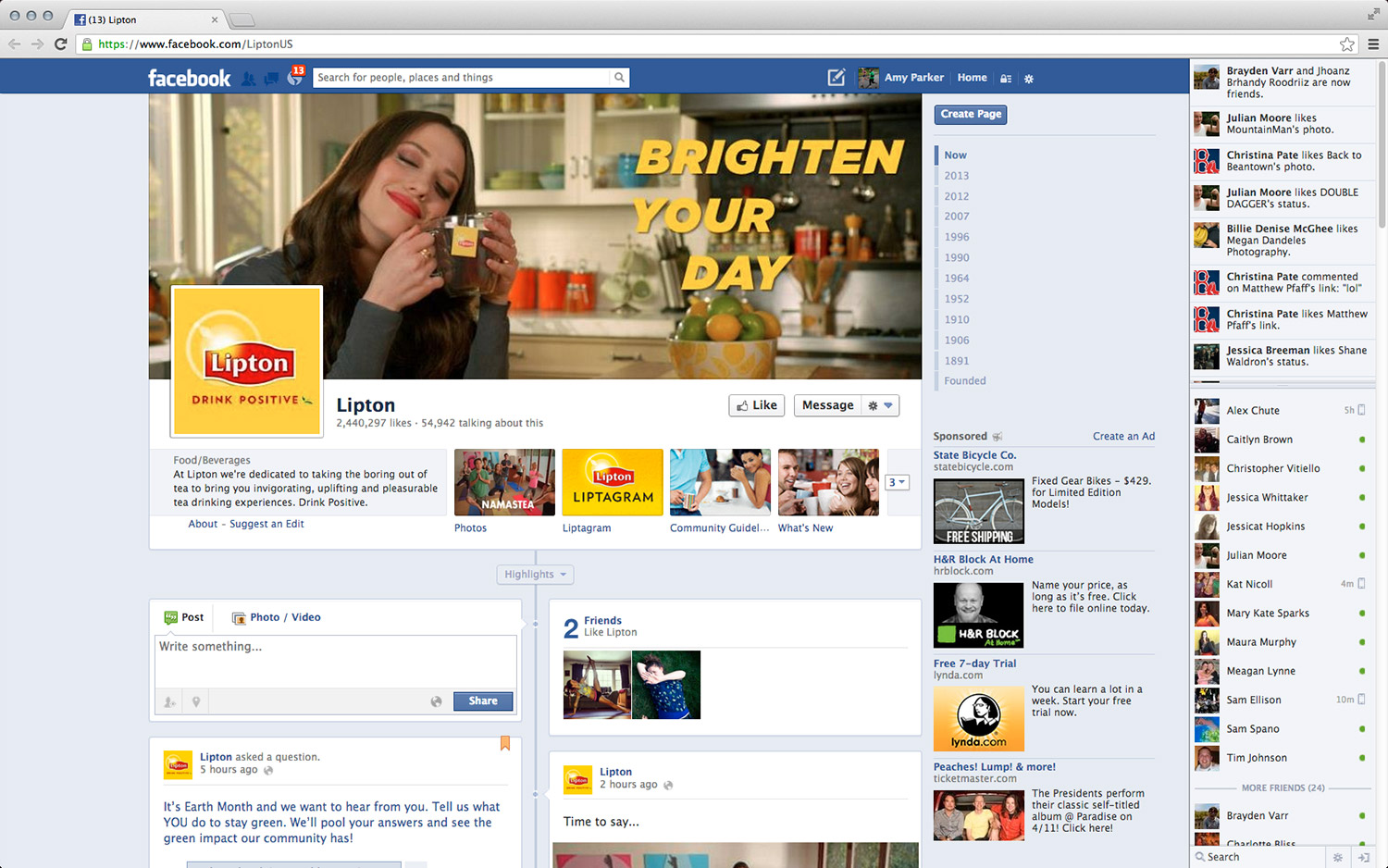Click the Amy Parker profile name link
The height and width of the screenshot is (868, 1388).
[x=914, y=78]
